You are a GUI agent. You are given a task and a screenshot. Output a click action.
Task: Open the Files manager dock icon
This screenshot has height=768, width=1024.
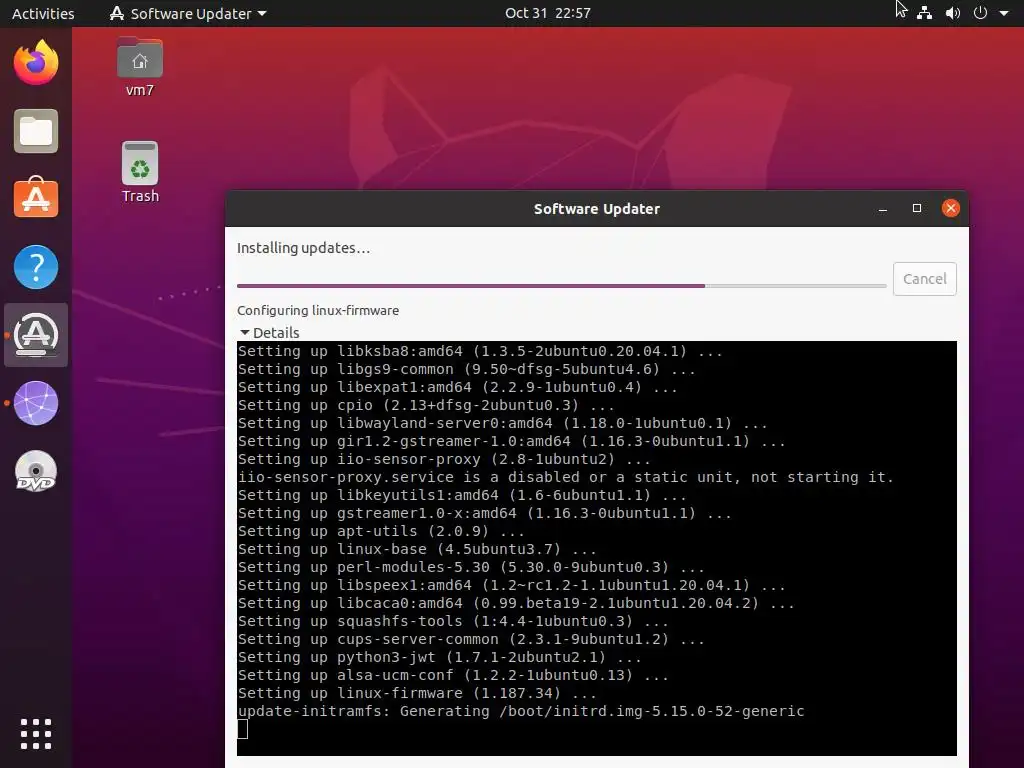36,131
